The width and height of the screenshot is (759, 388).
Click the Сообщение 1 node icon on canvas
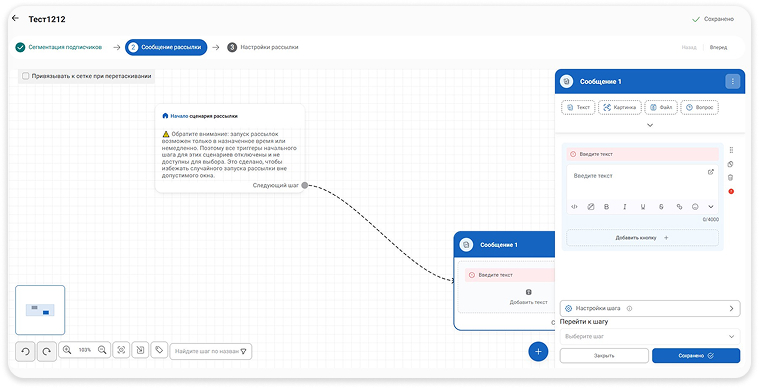[x=466, y=245]
